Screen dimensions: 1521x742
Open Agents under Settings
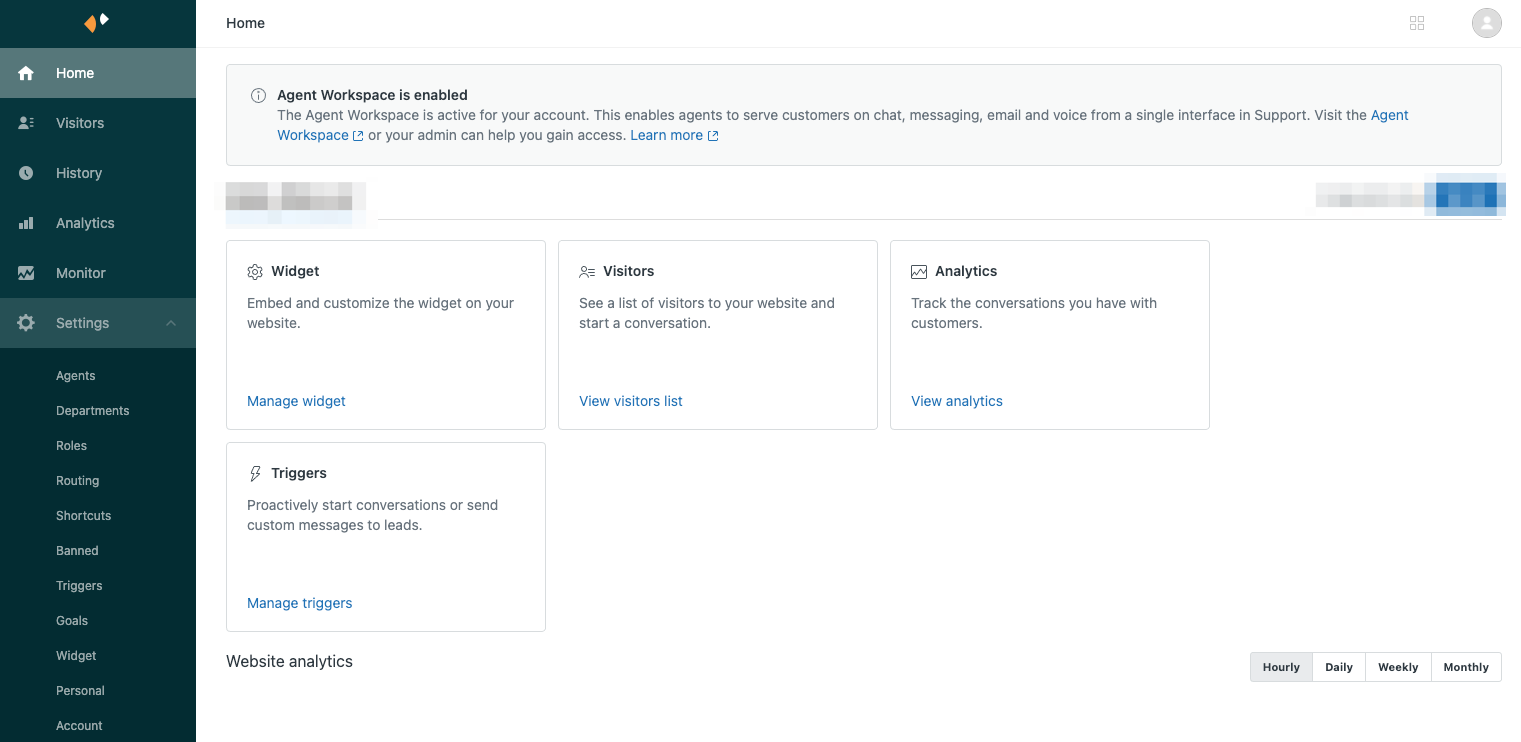[x=76, y=376]
